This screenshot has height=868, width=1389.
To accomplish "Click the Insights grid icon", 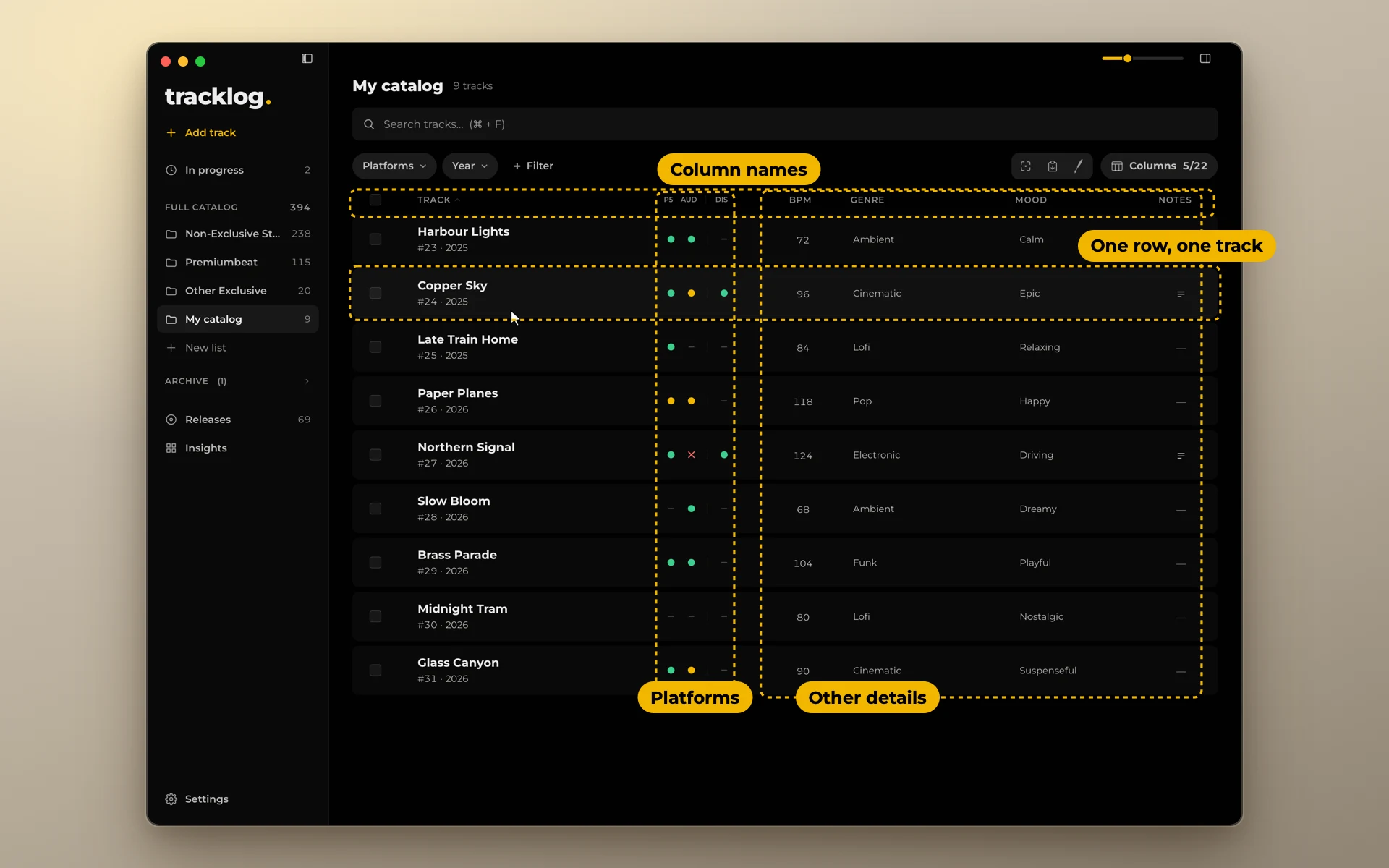I will [x=171, y=448].
